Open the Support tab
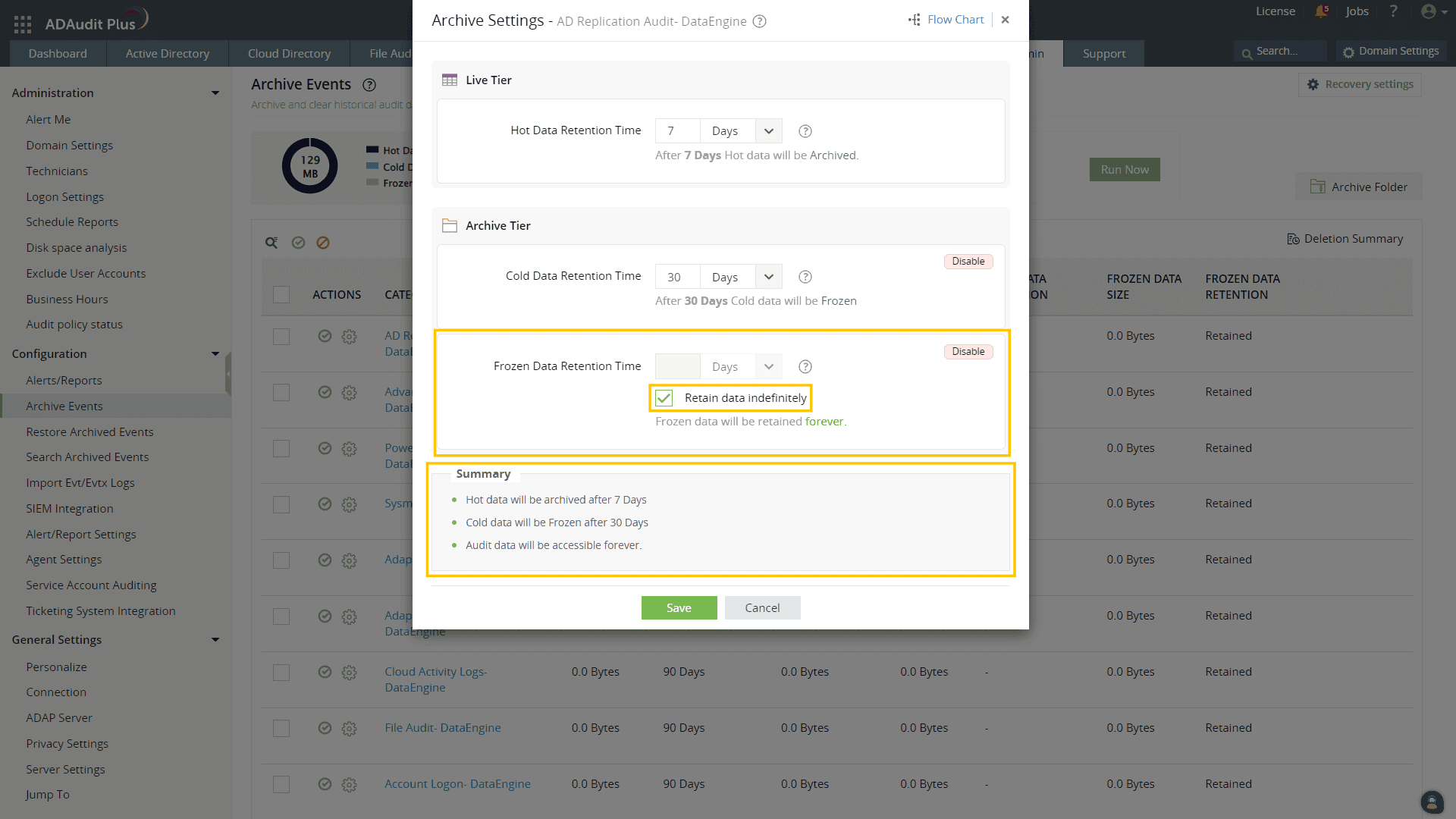This screenshot has height=819, width=1456. tap(1103, 54)
